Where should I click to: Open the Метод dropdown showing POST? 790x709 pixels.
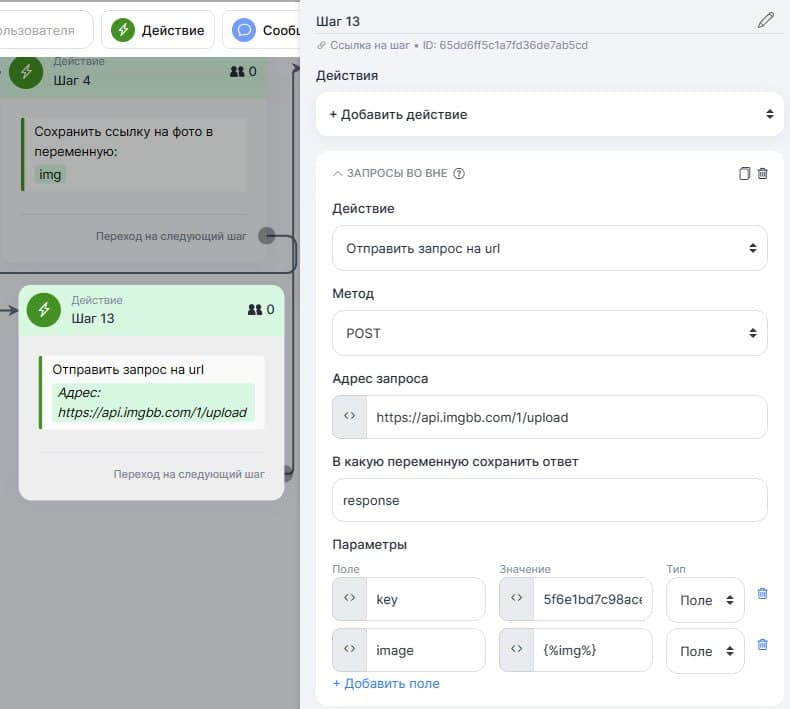point(549,333)
